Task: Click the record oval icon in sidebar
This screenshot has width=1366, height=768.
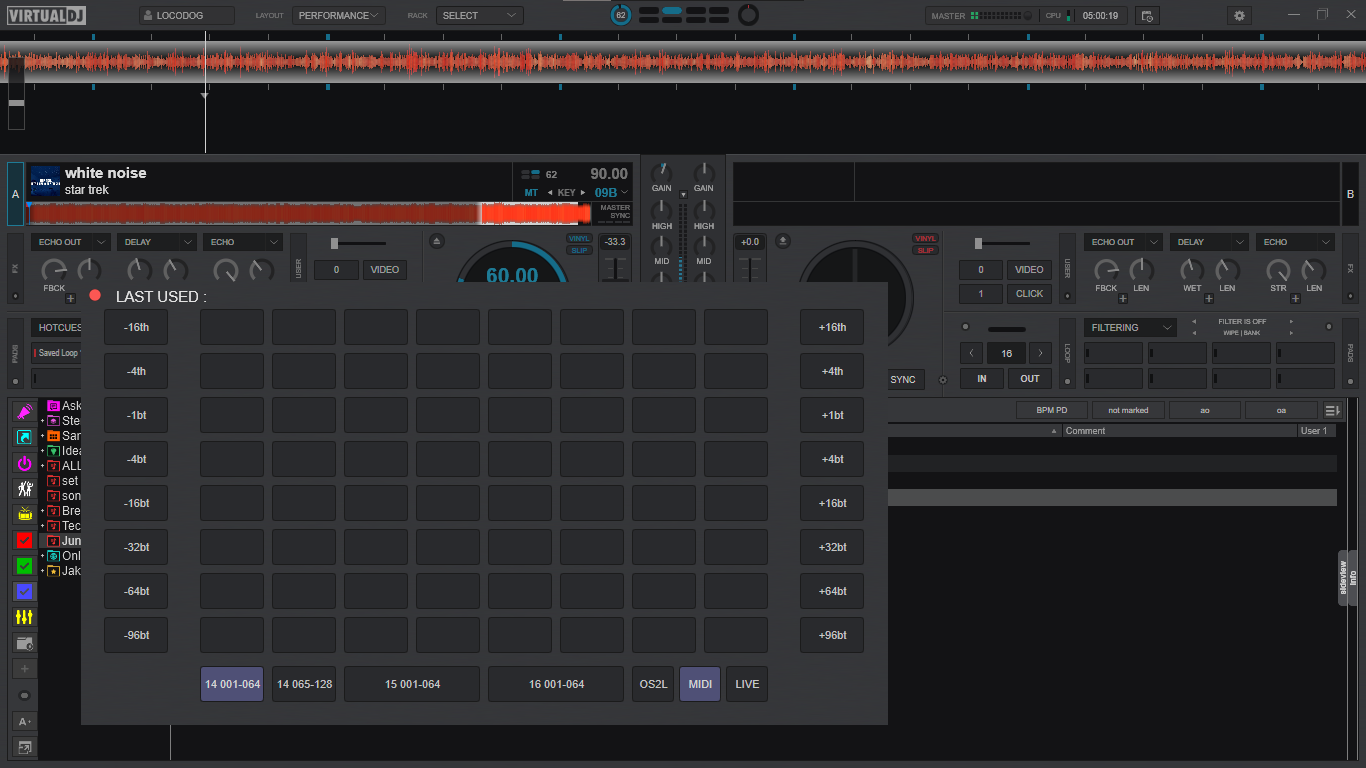Action: click(24, 695)
